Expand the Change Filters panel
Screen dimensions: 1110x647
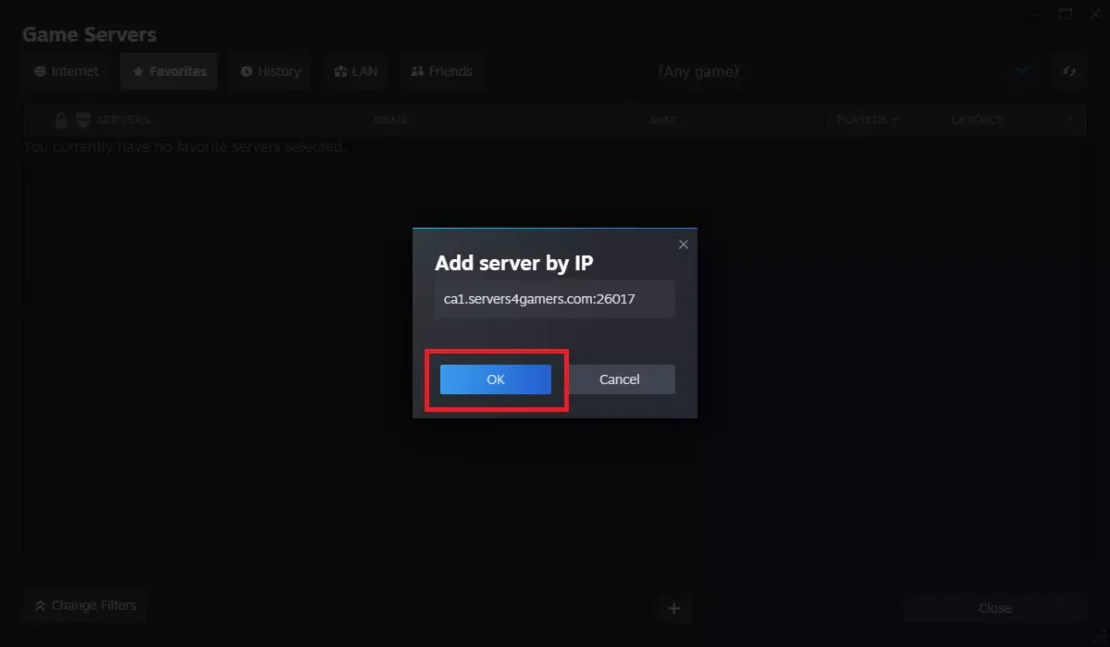(86, 606)
